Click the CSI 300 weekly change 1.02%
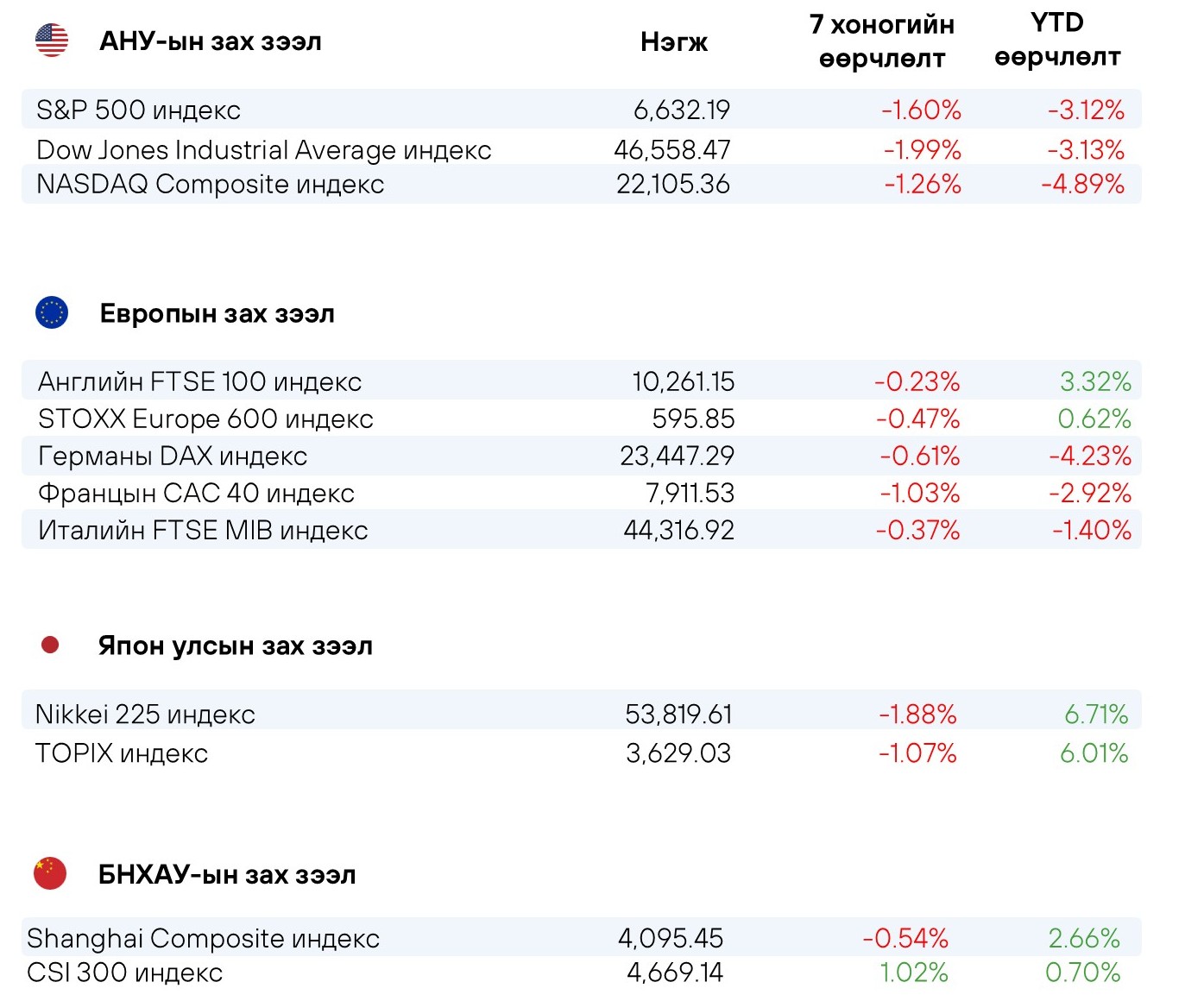This screenshot has height=1001, width=1204. (x=914, y=973)
